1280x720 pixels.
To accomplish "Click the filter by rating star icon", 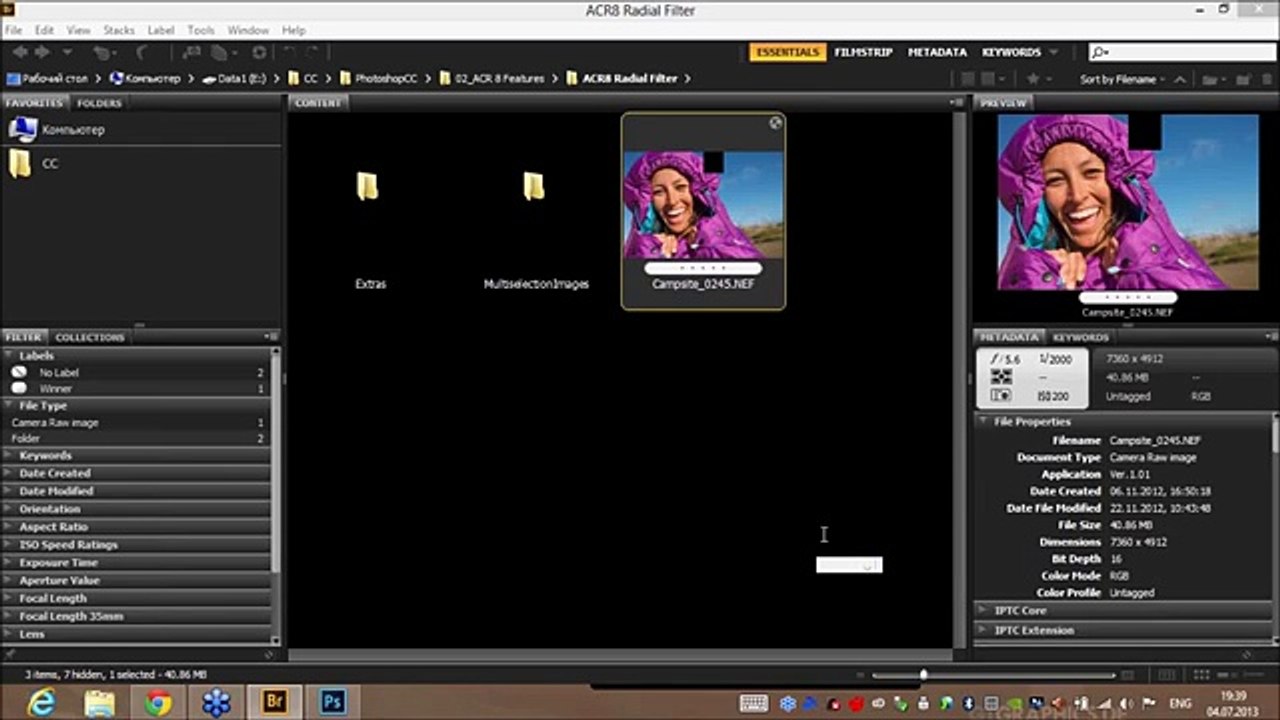I will tap(1034, 79).
